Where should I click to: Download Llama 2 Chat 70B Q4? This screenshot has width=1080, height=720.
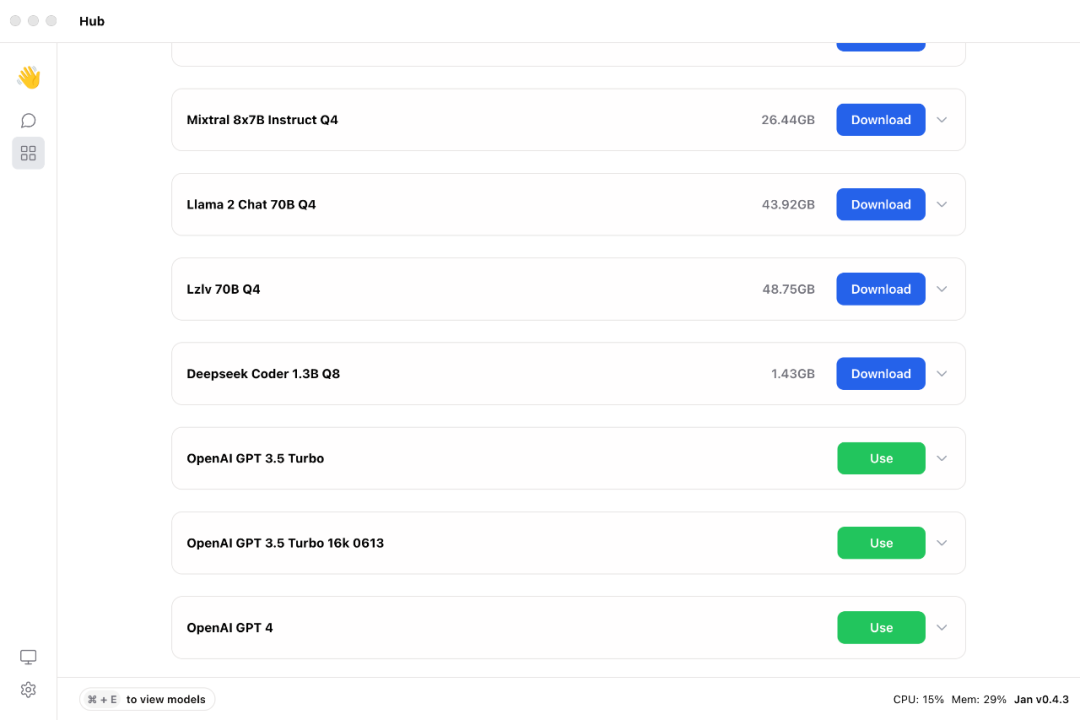(880, 205)
